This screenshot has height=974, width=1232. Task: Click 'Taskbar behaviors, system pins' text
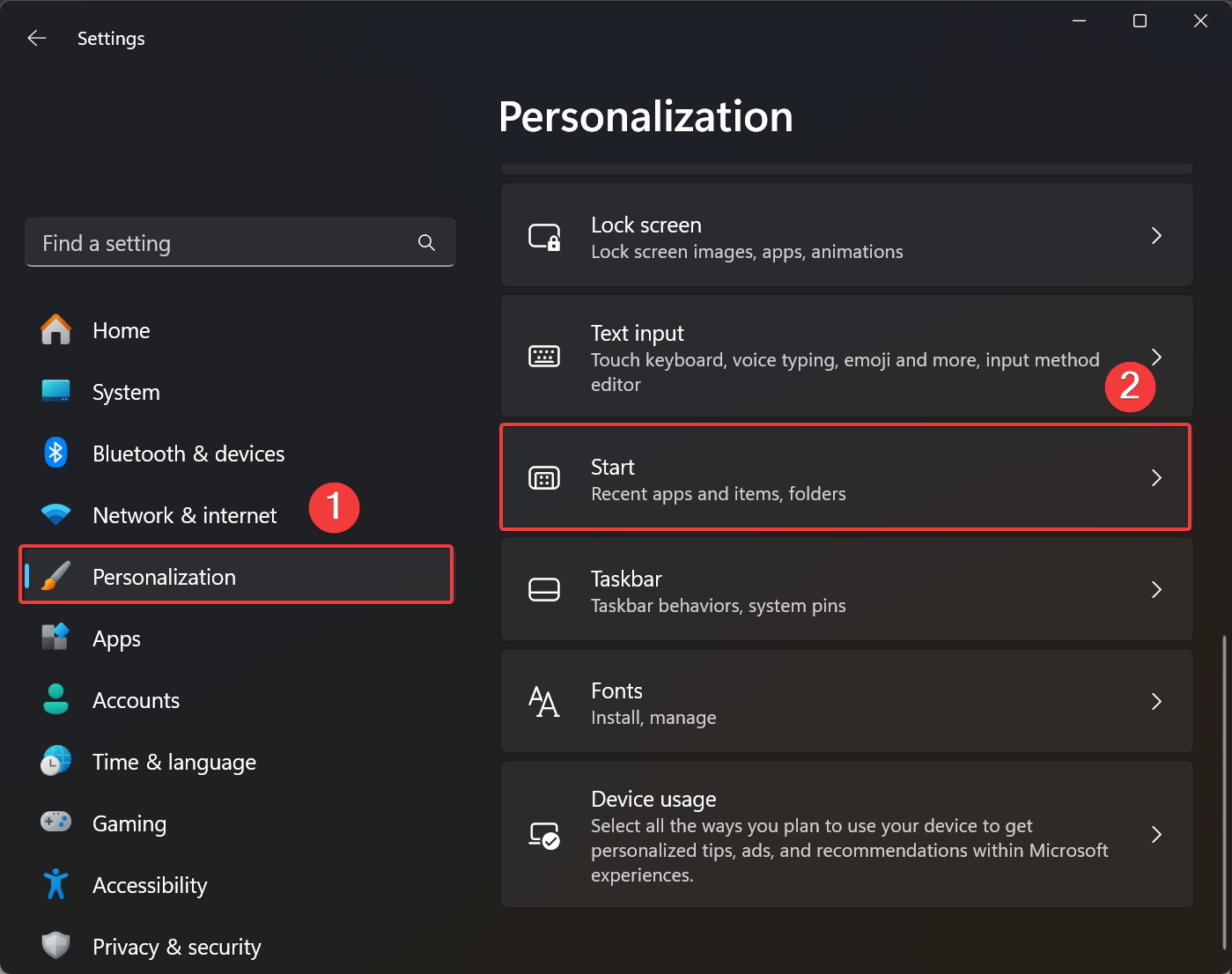tap(719, 606)
